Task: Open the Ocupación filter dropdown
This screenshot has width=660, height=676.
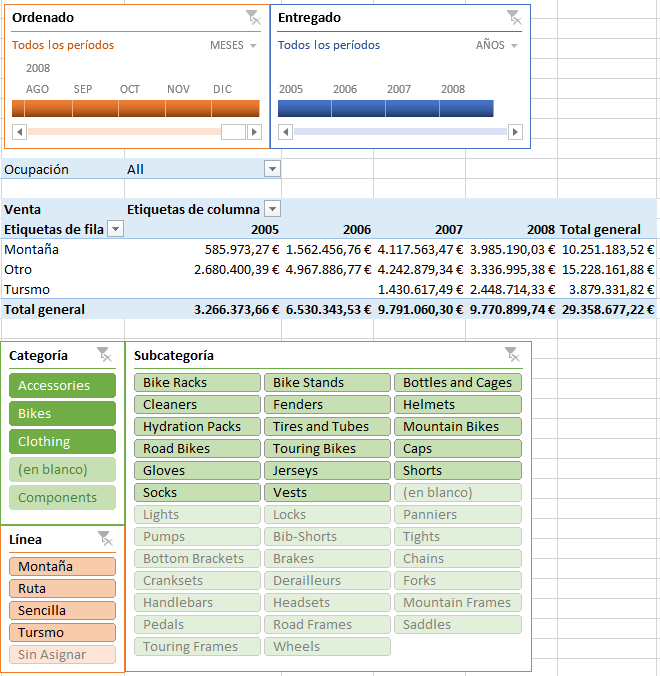Action: 272,169
